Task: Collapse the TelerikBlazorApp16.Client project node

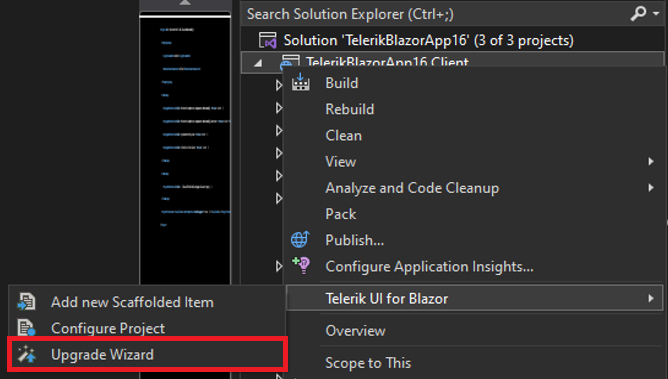Action: (258, 63)
